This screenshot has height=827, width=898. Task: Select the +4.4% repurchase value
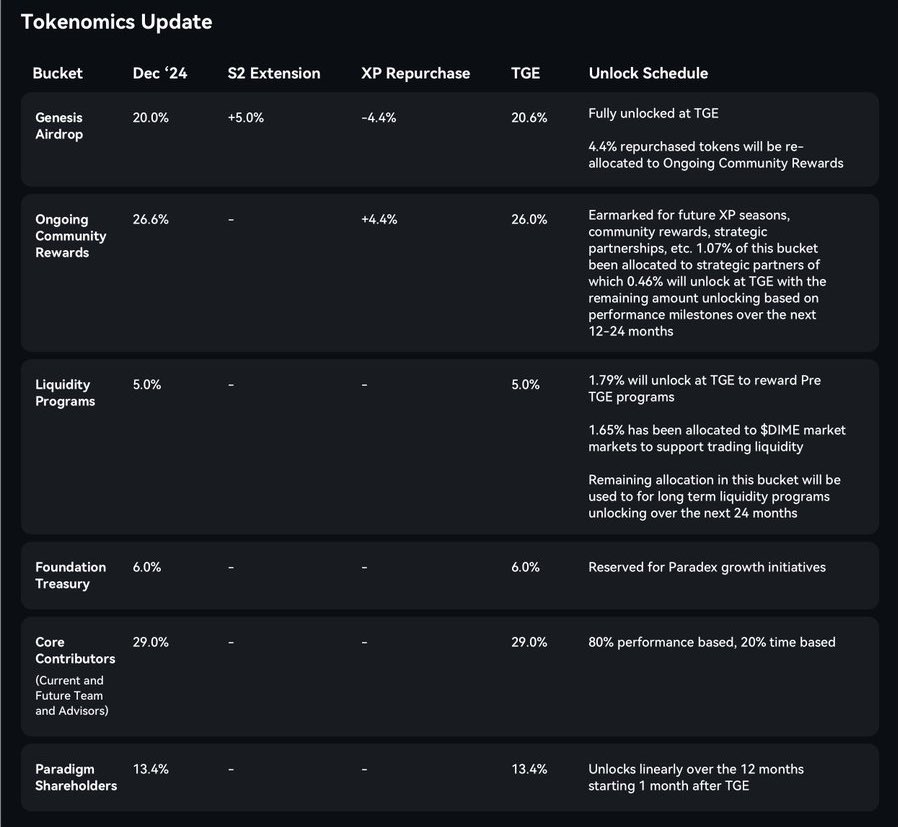coord(379,219)
